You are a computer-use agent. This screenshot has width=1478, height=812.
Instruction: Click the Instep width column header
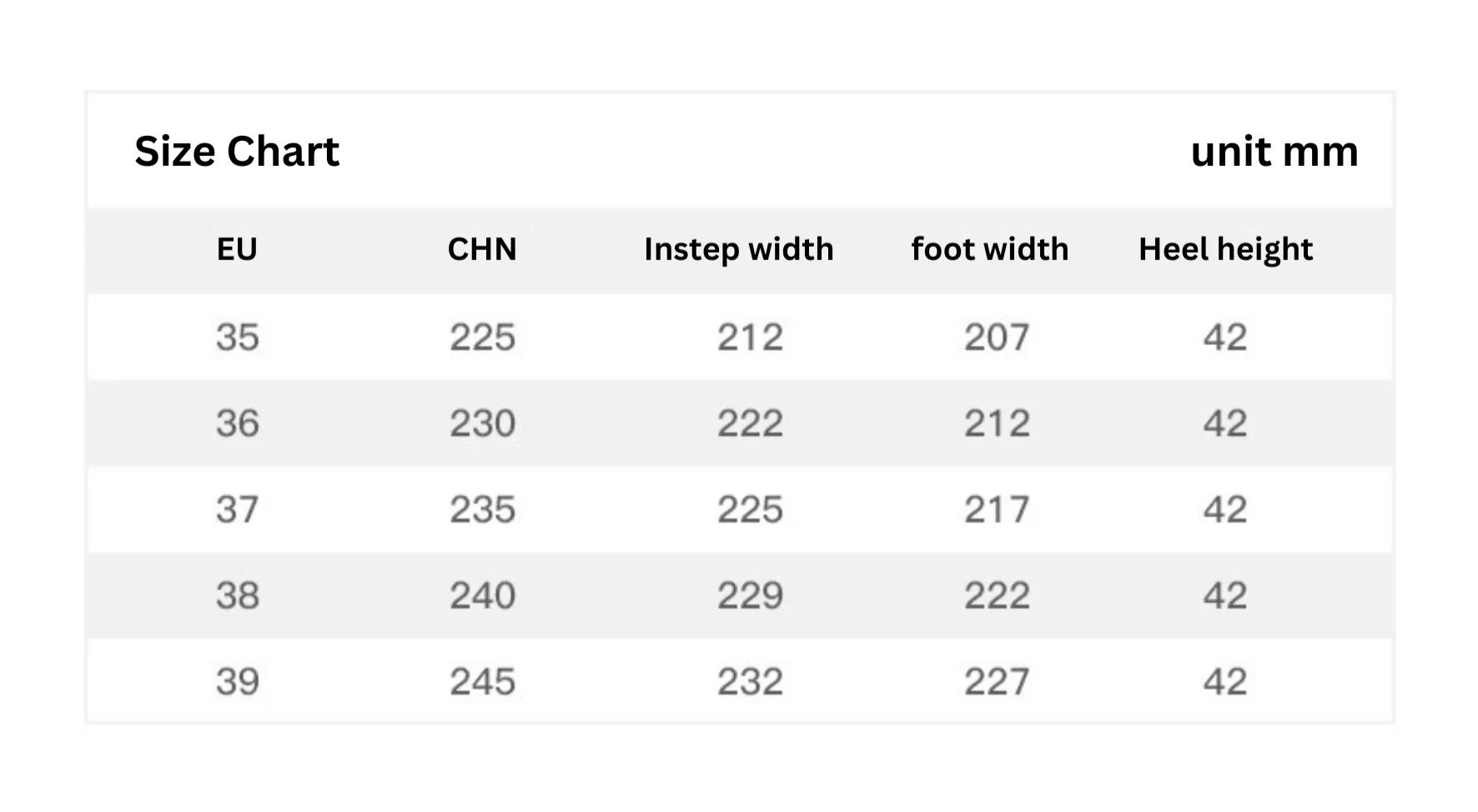click(738, 249)
